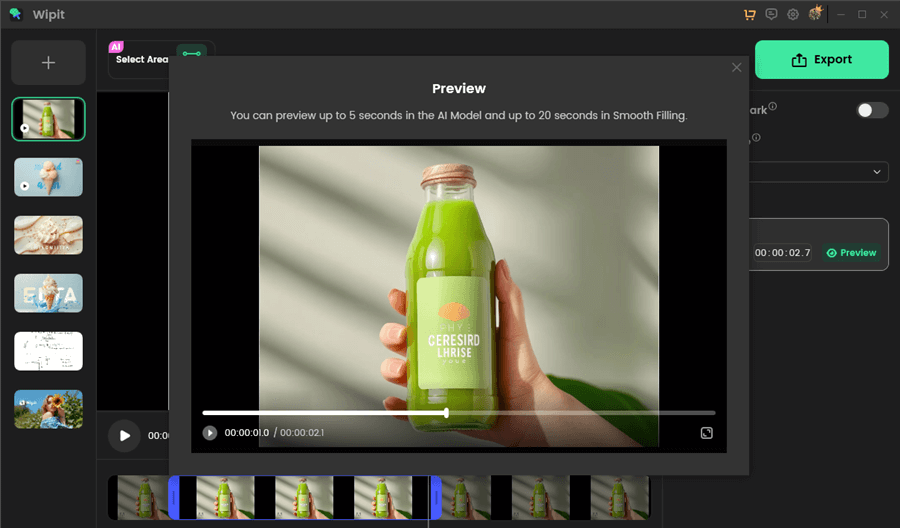900x528 pixels.
Task: Click the preview current time 00:00:01.0
Action: [246, 433]
